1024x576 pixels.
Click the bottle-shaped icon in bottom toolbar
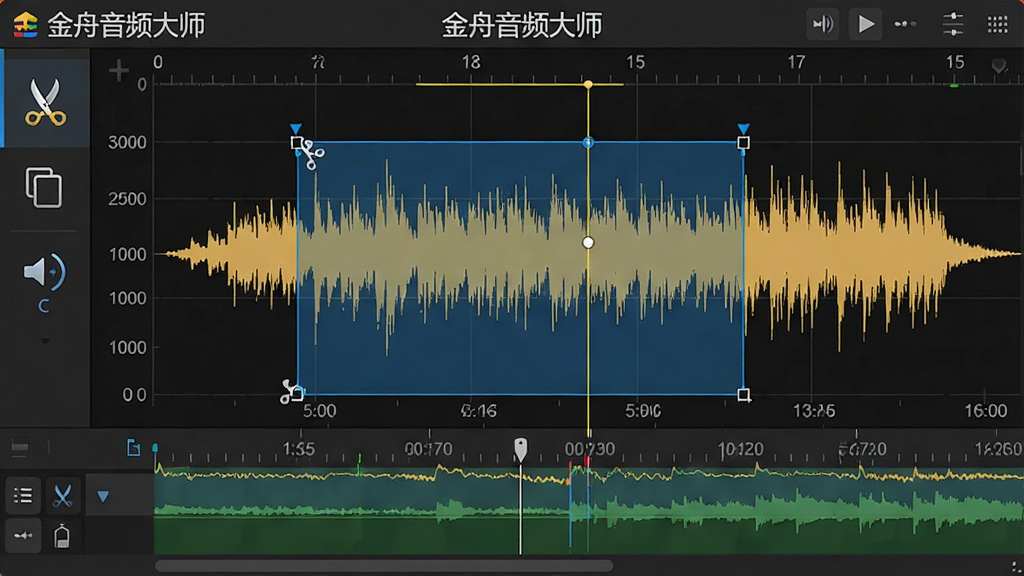(62, 536)
